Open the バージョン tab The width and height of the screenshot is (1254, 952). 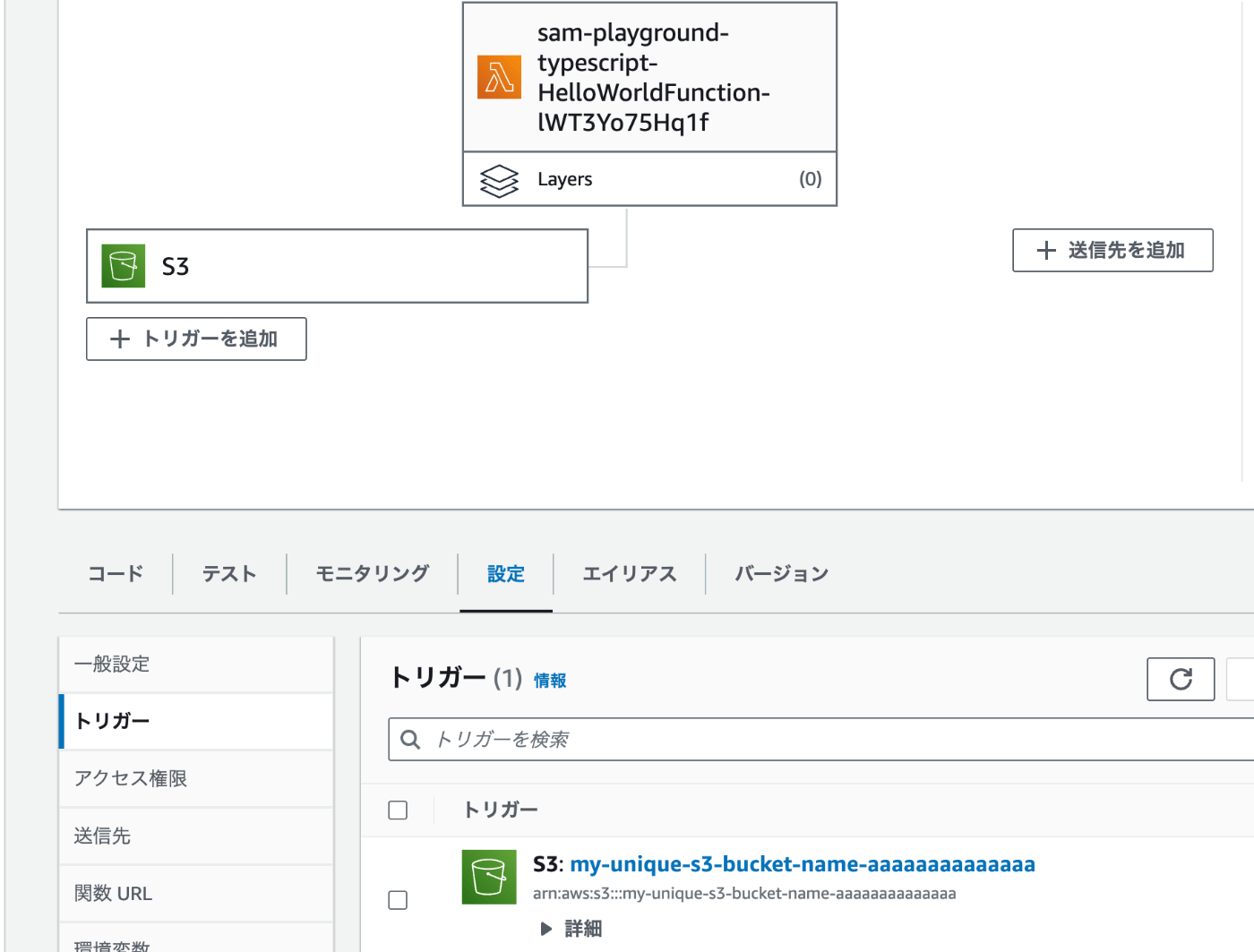782,574
